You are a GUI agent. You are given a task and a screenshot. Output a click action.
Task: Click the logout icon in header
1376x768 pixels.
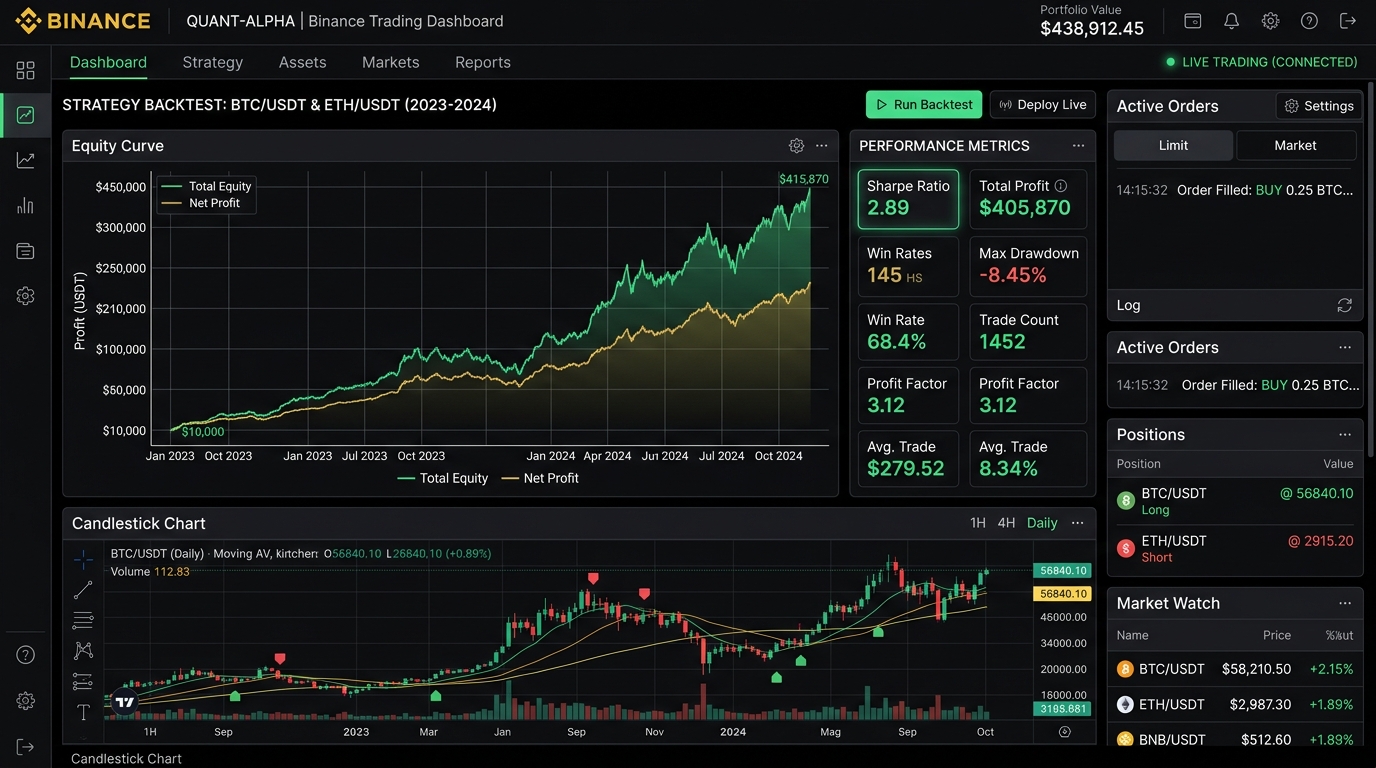(1348, 21)
